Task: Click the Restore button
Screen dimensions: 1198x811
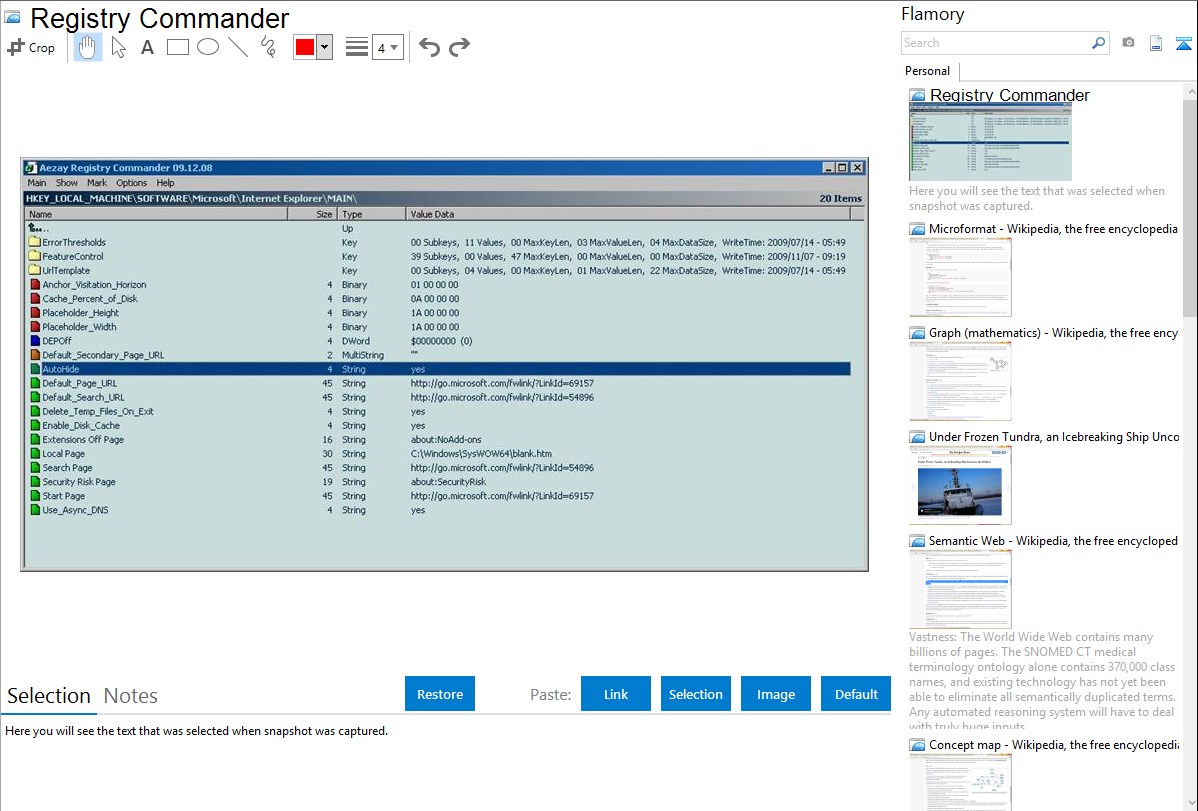Action: click(x=440, y=694)
